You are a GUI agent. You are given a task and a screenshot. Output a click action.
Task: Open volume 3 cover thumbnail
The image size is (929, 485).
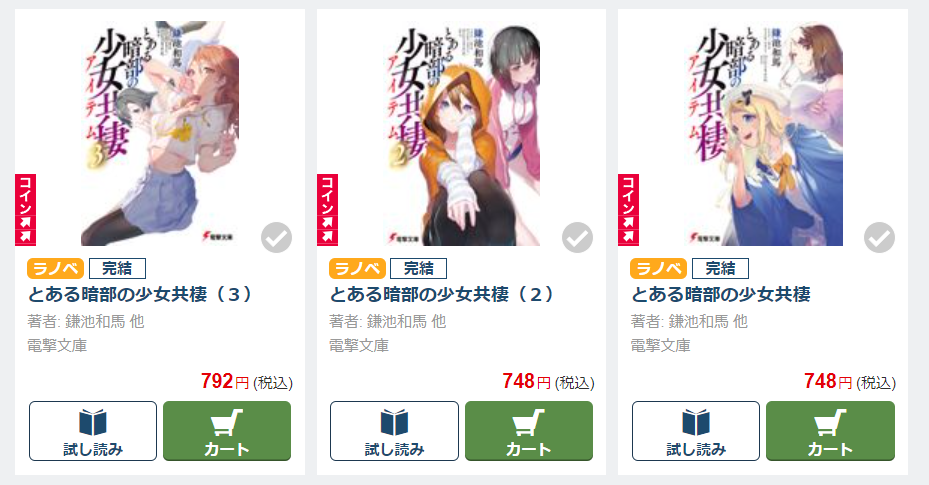pyautogui.click(x=160, y=133)
